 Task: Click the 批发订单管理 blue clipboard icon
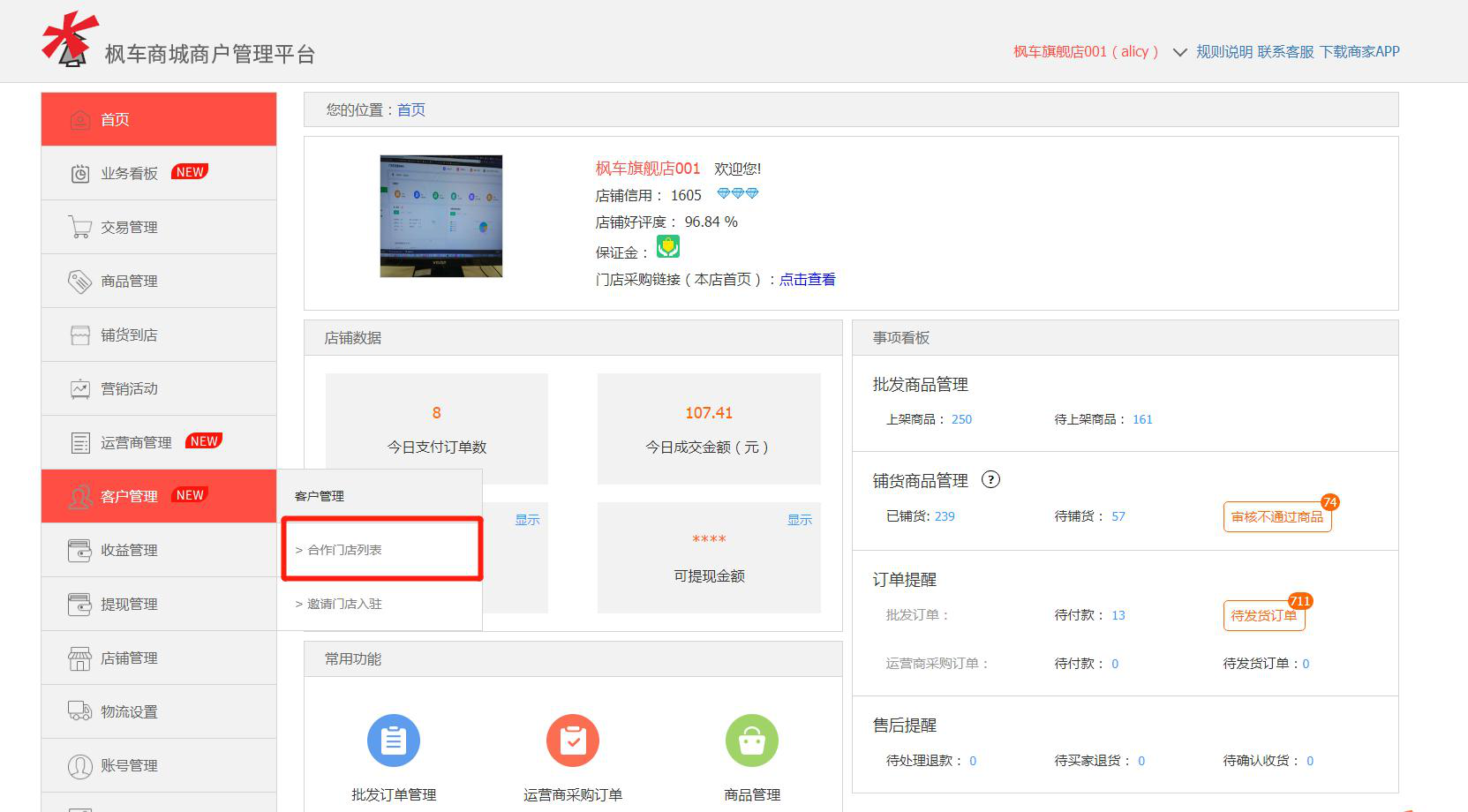pyautogui.click(x=393, y=740)
